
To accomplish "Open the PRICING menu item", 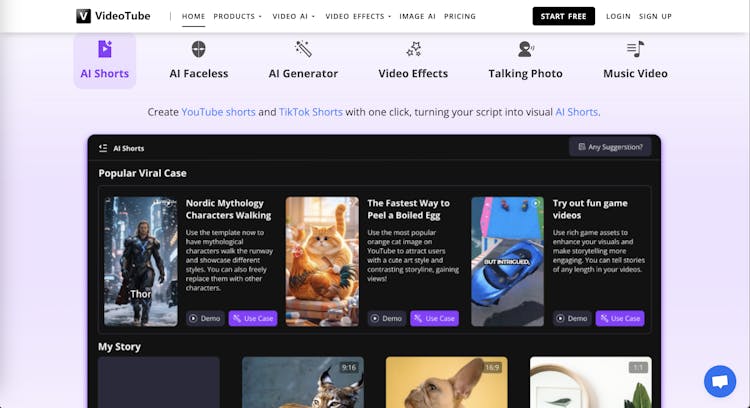I will 460,16.
